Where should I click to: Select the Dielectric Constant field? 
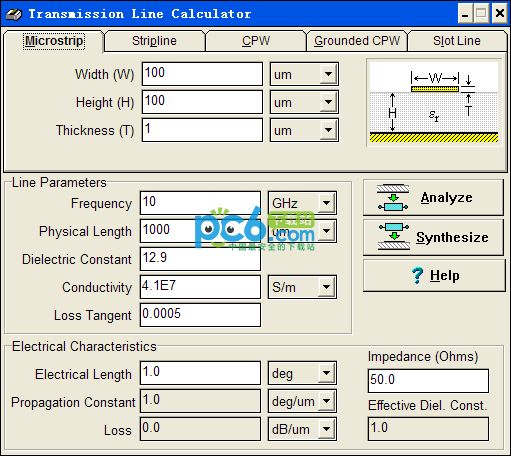[x=200, y=259]
